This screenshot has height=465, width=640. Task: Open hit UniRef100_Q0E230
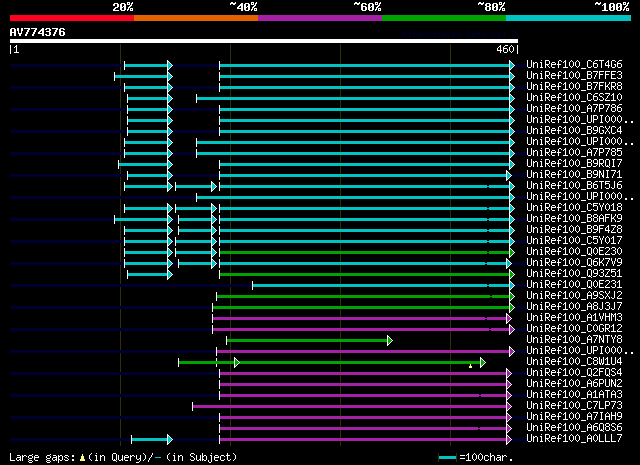point(574,251)
